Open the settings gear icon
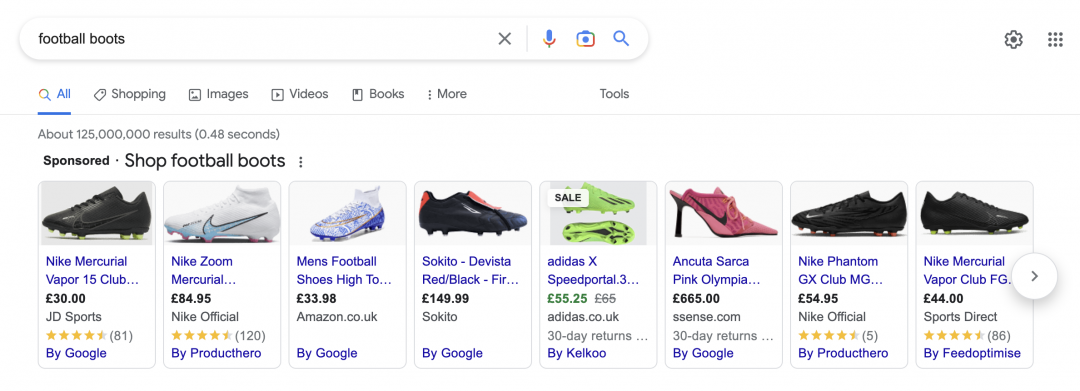1080x391 pixels. [1013, 40]
